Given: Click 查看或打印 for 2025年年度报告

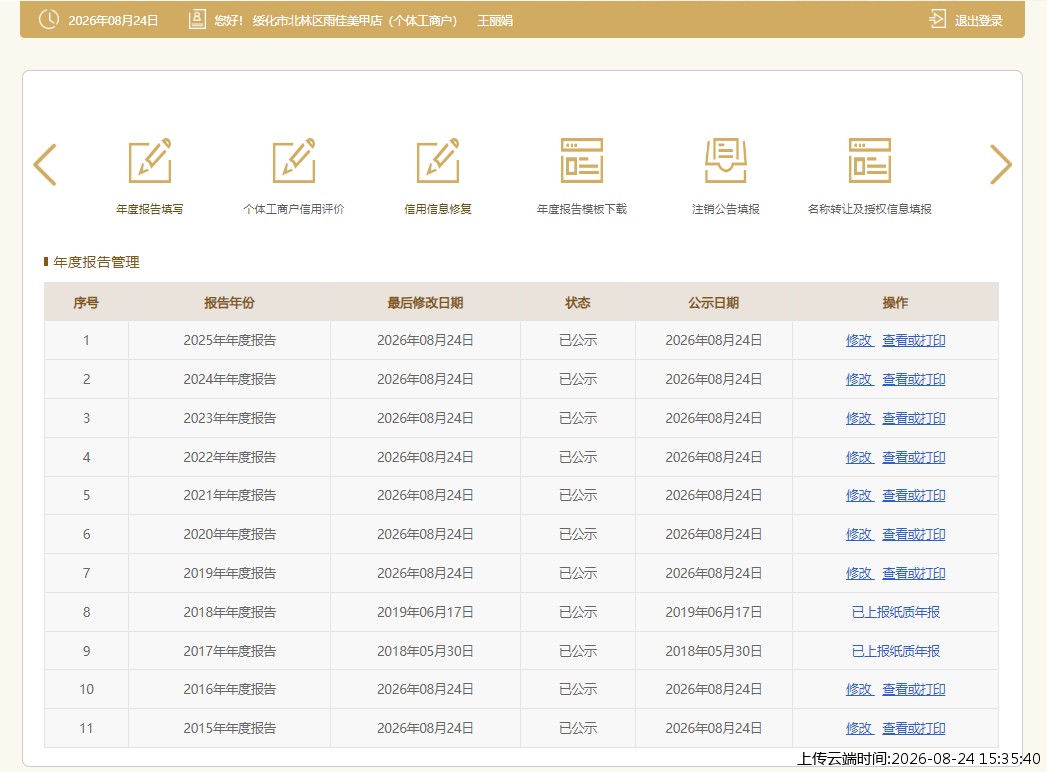Looking at the screenshot, I should (x=913, y=341).
